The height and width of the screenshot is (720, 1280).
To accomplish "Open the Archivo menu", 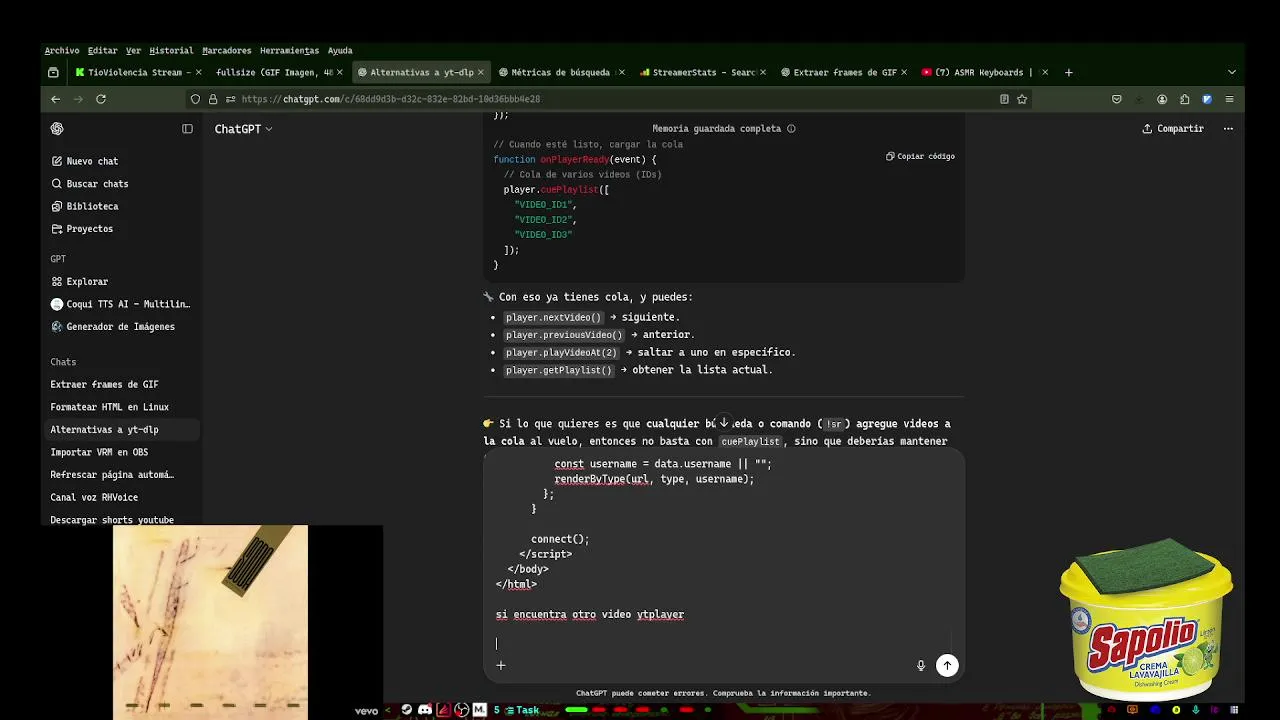I will tap(62, 50).
